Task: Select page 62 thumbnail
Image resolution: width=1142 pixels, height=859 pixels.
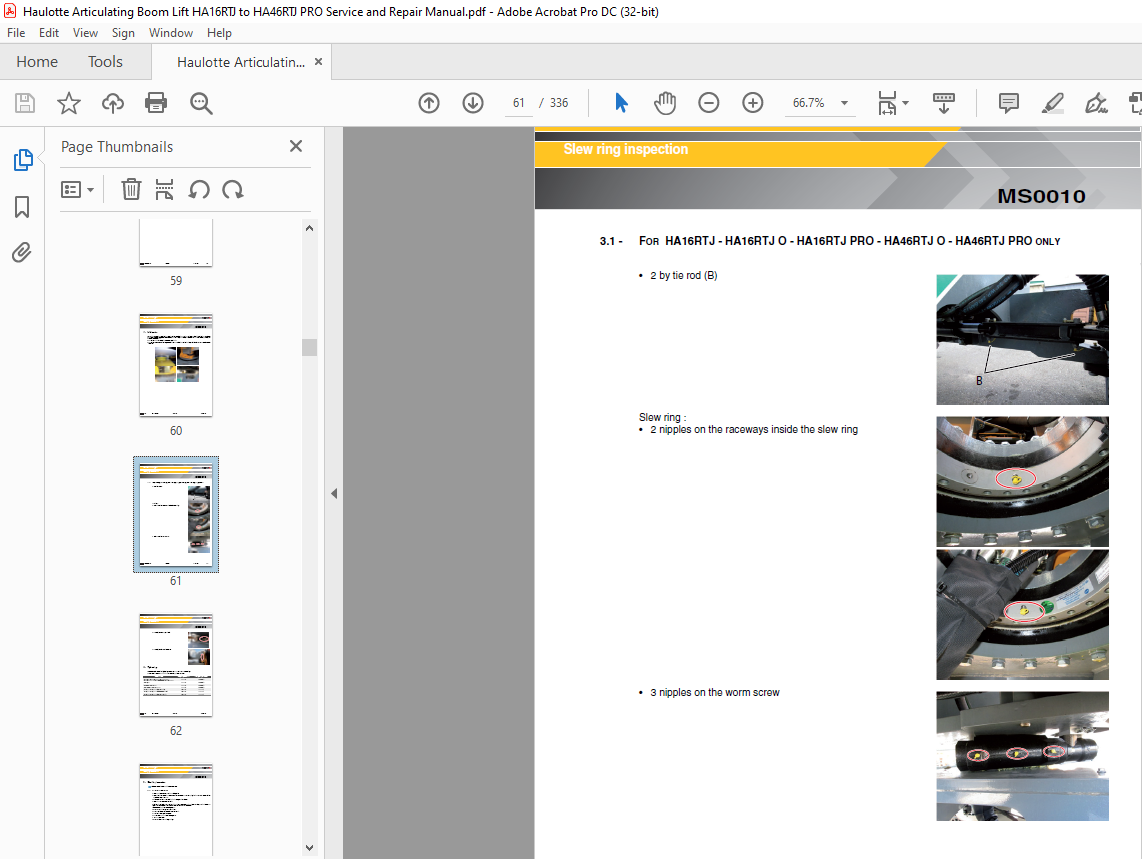Action: point(176,665)
